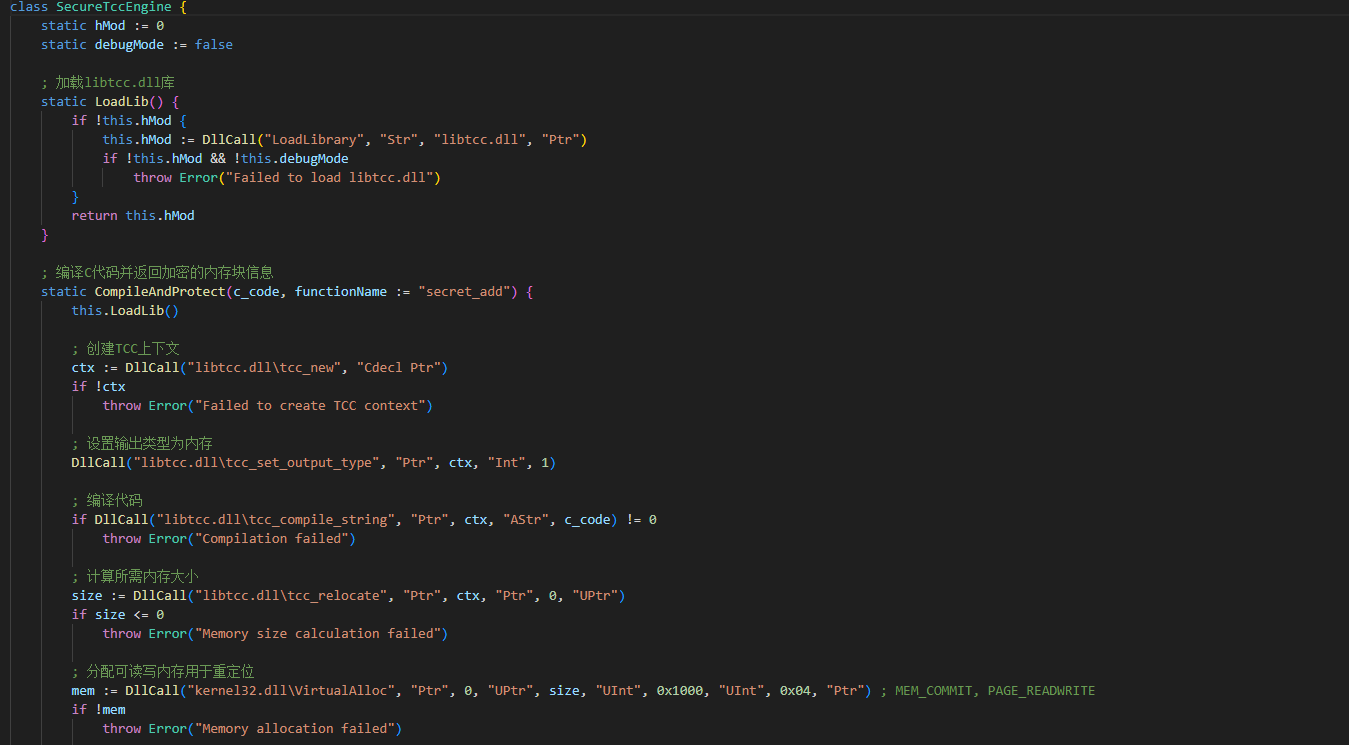The height and width of the screenshot is (745, 1349).
Task: Click the 0x1000 hex value
Action: tap(680, 691)
